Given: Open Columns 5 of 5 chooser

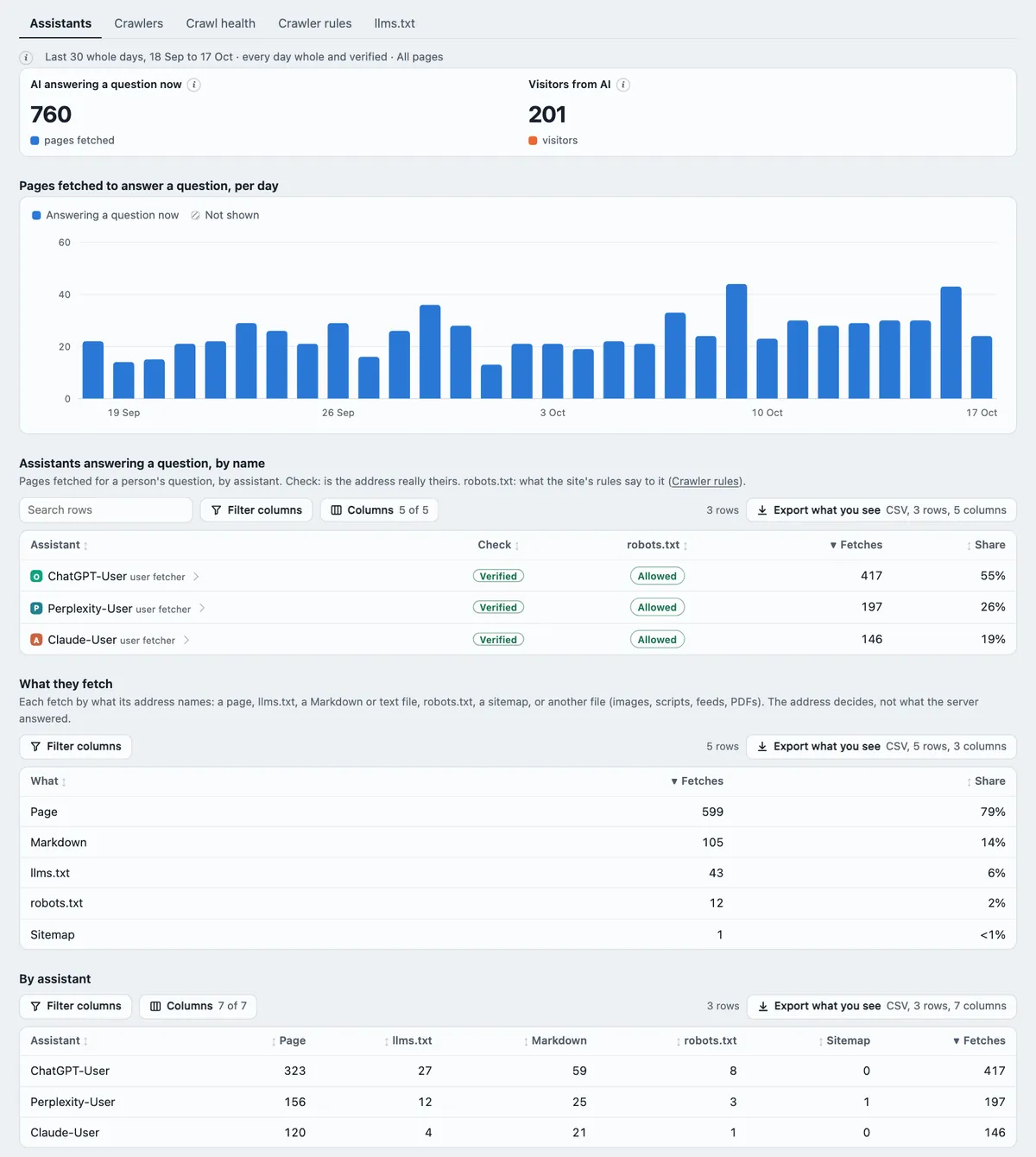Looking at the screenshot, I should [x=380, y=510].
